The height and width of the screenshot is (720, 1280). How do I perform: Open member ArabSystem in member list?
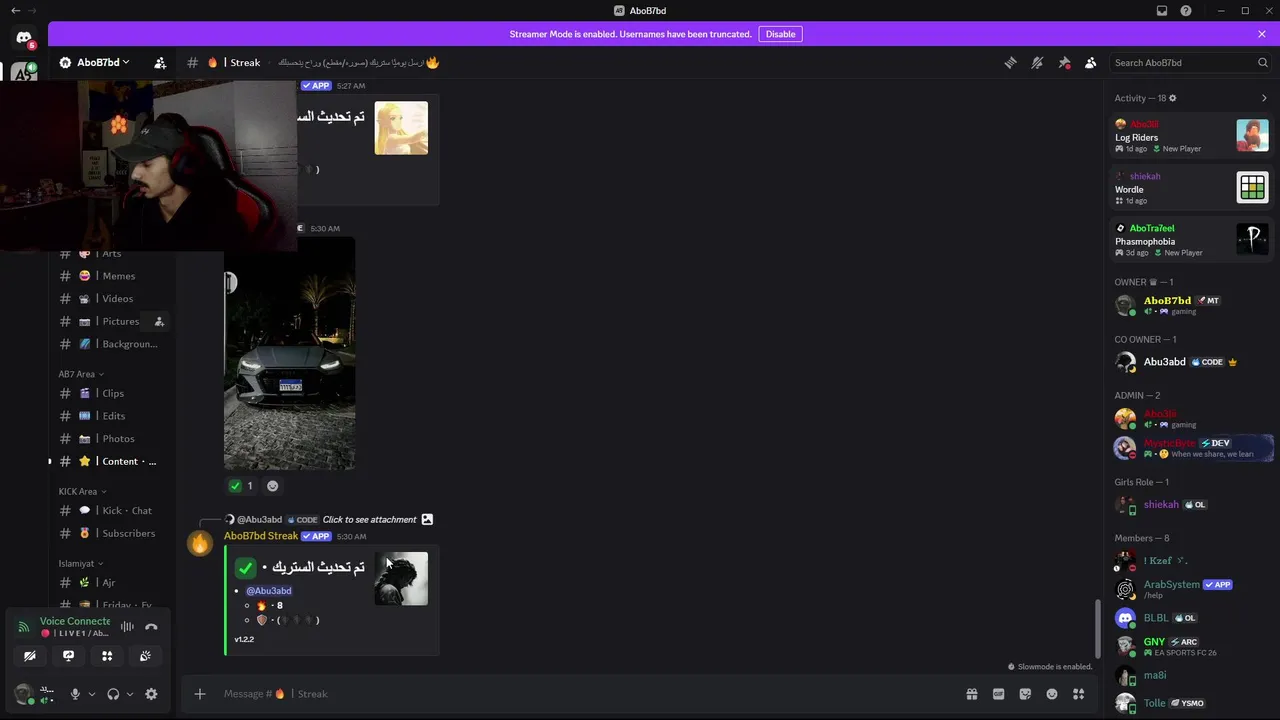pyautogui.click(x=1190, y=589)
